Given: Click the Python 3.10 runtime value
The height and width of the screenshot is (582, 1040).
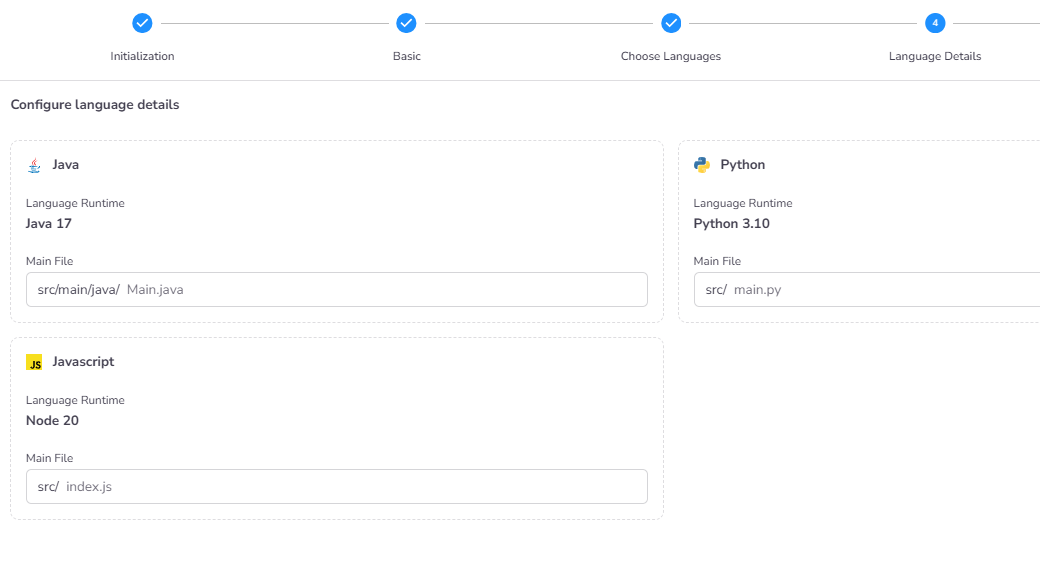Looking at the screenshot, I should pyautogui.click(x=731, y=224).
